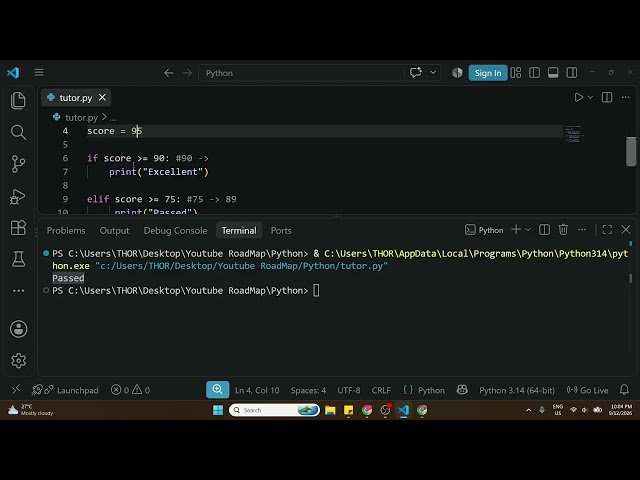The height and width of the screenshot is (480, 640).
Task: Create a new terminal with plus icon
Action: tap(516, 230)
